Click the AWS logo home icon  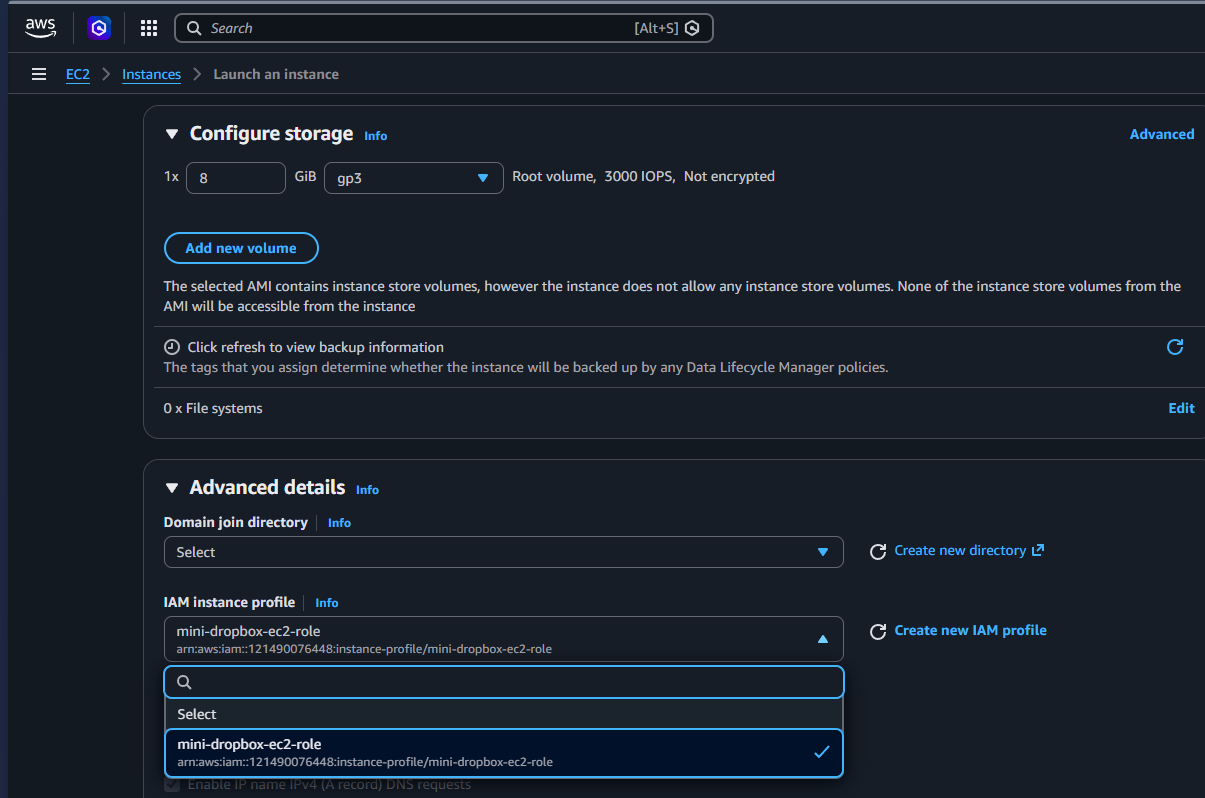click(41, 28)
